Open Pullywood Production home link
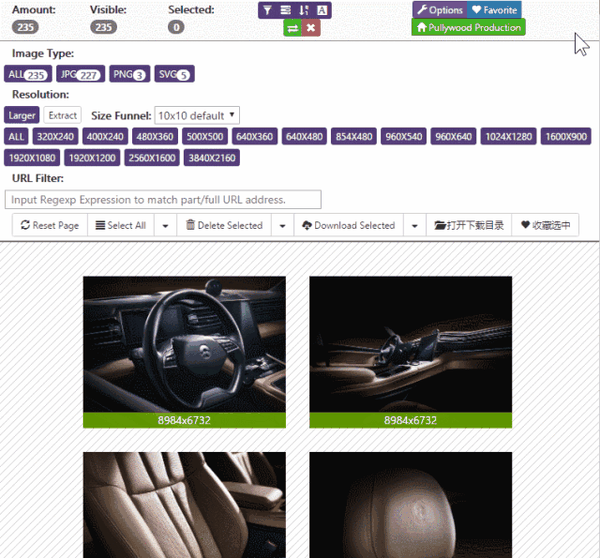Screen dimensions: 600x558 [x=468, y=28]
